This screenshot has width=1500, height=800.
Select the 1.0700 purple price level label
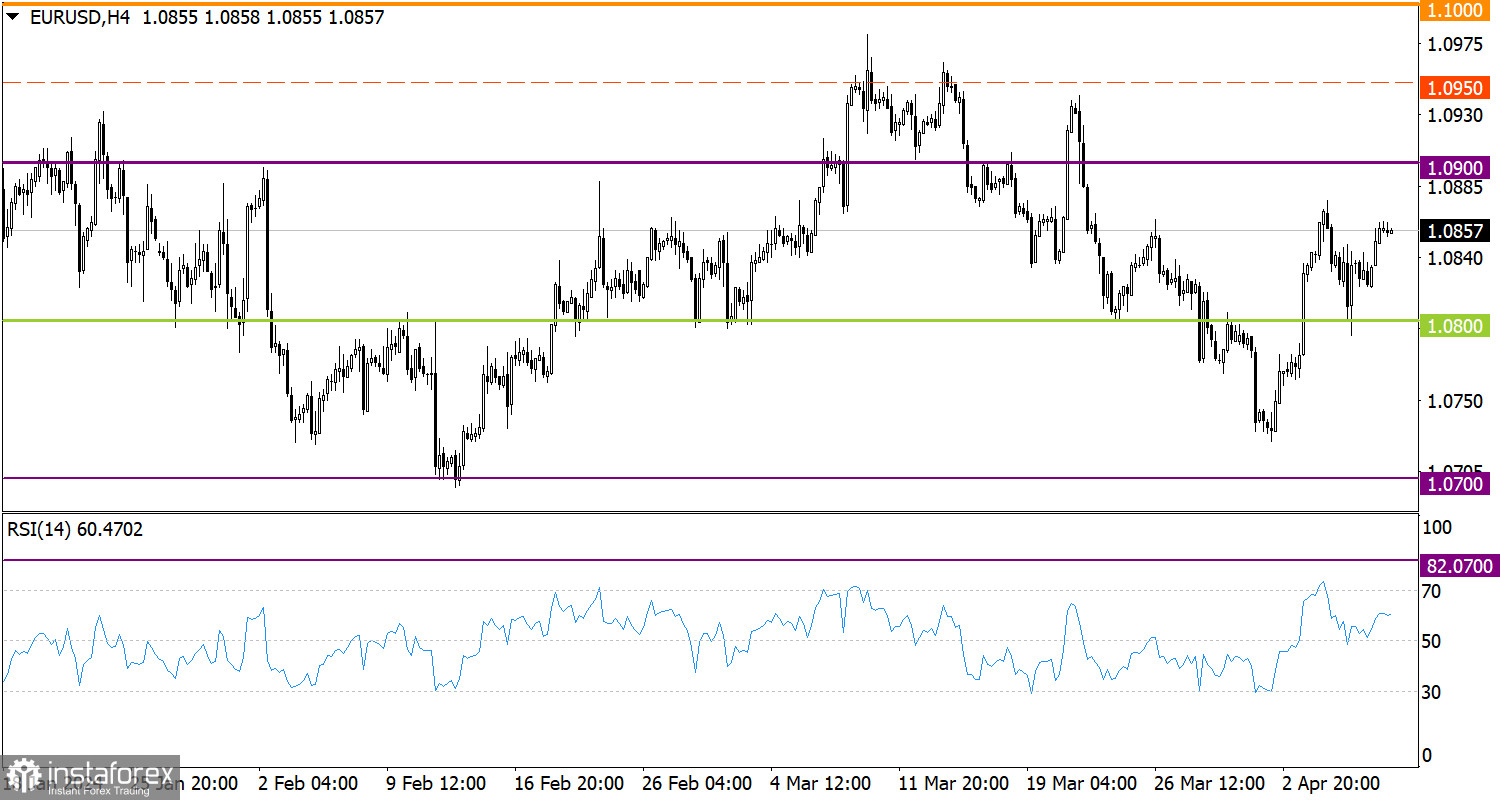[x=1456, y=485]
